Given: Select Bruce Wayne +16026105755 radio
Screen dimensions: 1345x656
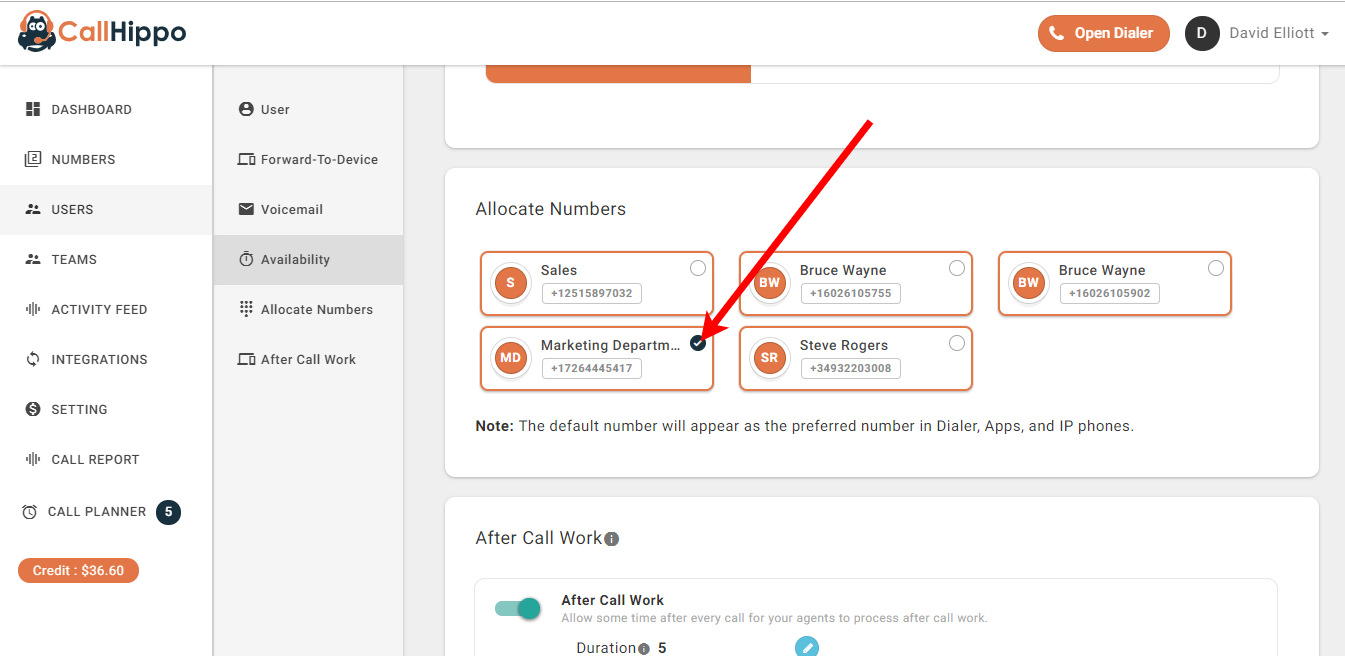Looking at the screenshot, I should 957,268.
